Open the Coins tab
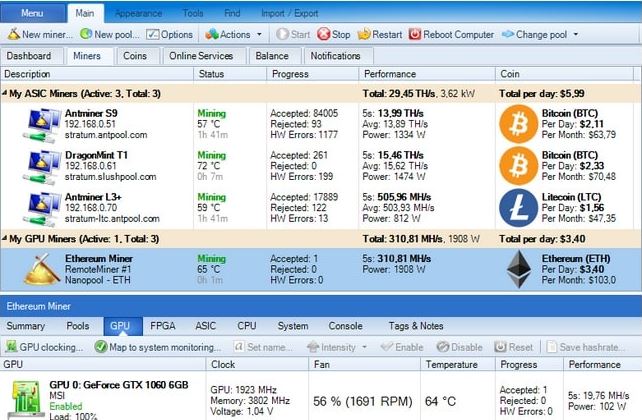The image size is (642, 420). (x=135, y=56)
